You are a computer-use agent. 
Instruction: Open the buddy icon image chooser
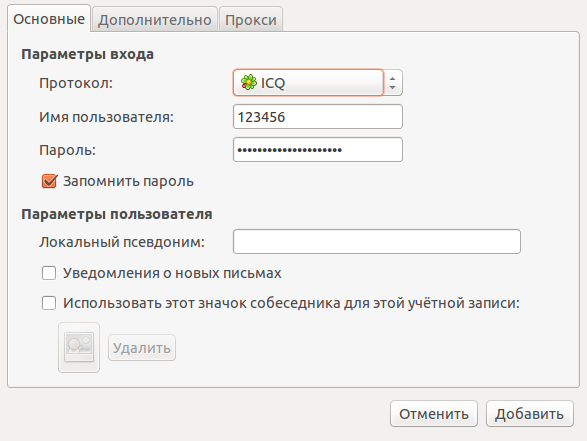click(79, 347)
